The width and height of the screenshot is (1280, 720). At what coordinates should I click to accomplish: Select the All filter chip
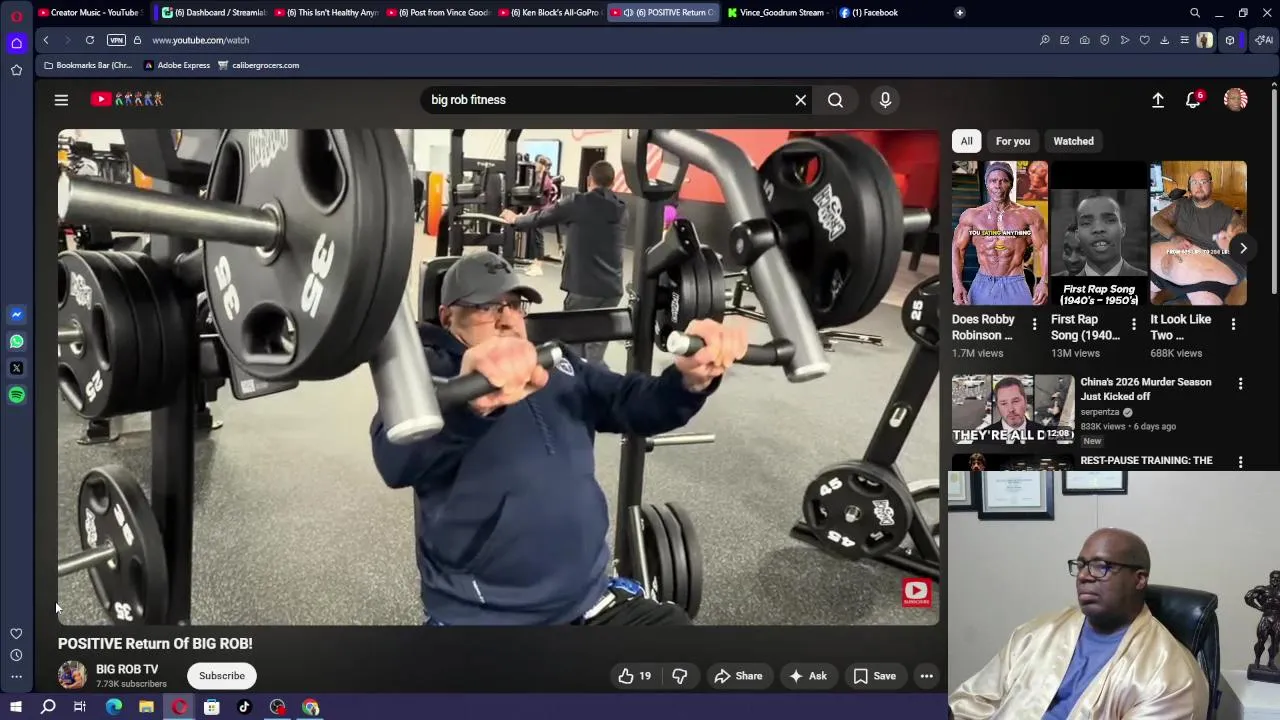[x=966, y=141]
